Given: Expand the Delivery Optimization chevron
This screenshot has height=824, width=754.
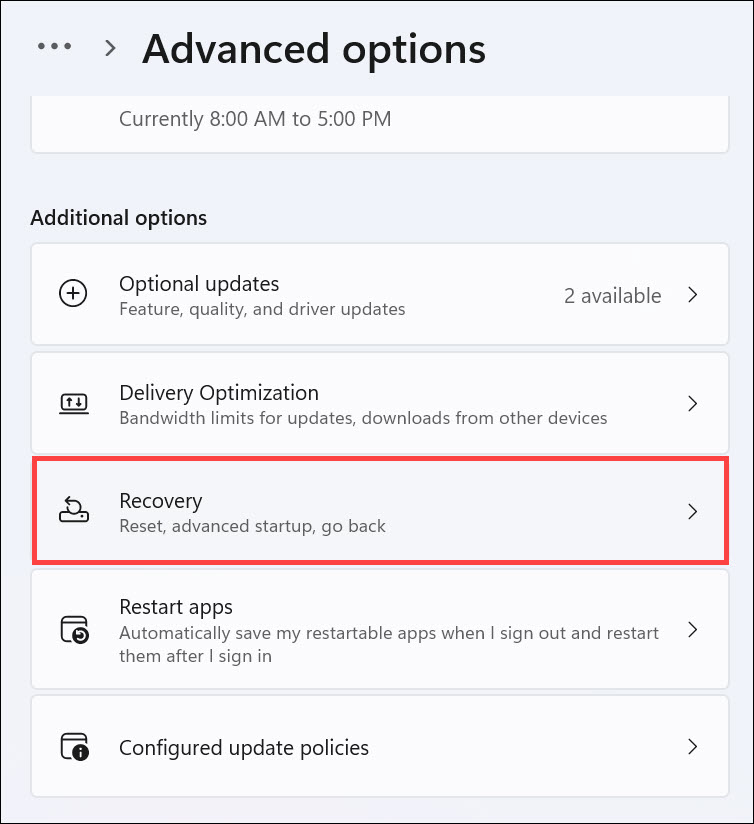Looking at the screenshot, I should point(693,403).
